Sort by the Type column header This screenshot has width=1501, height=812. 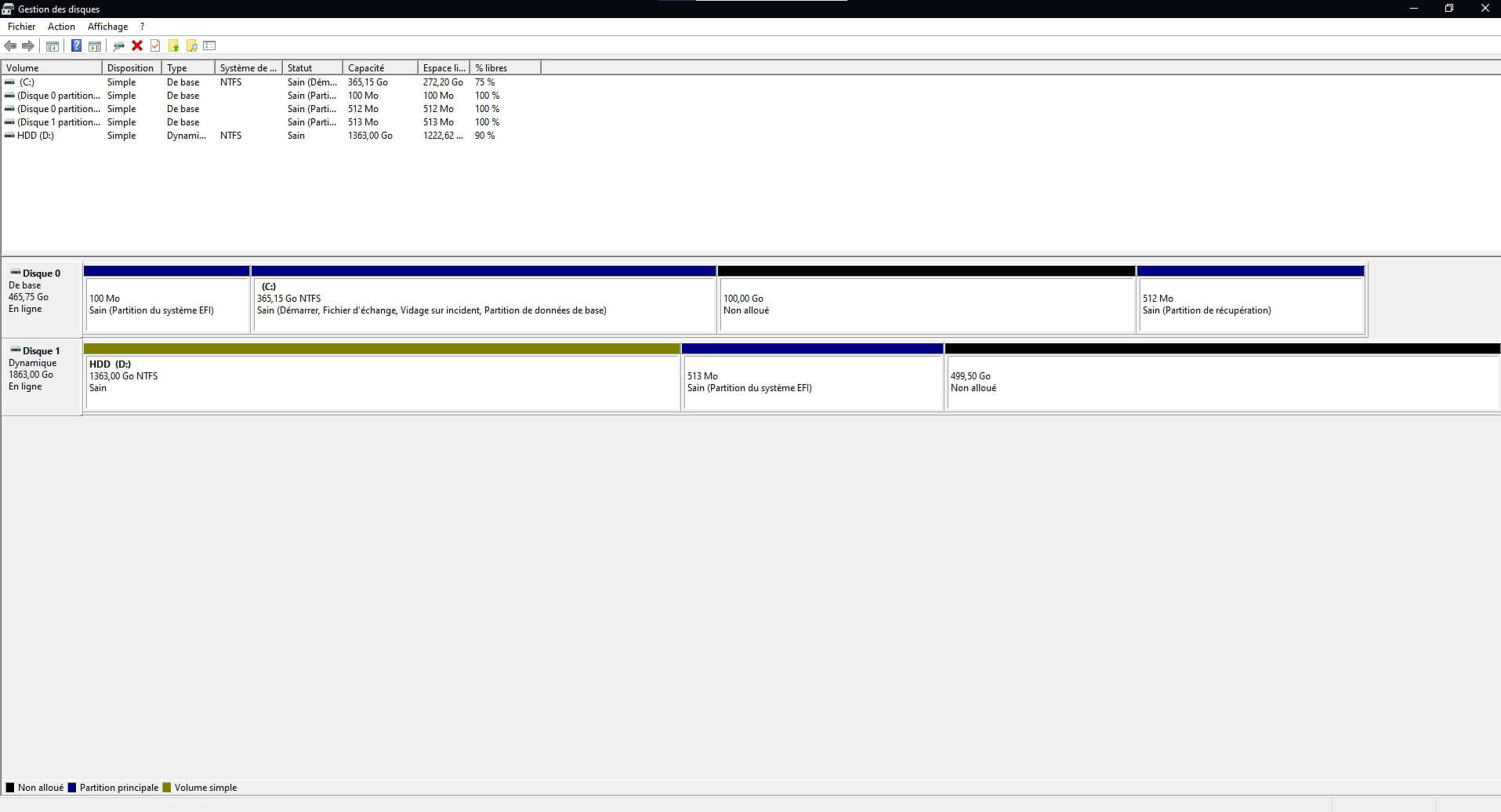click(x=188, y=68)
